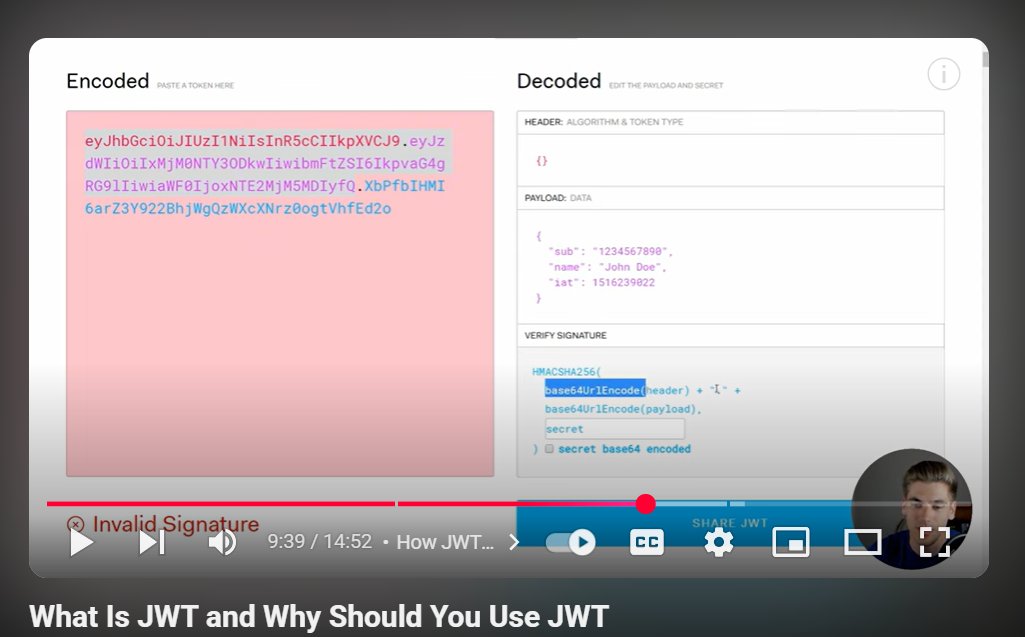
Task: Click the base64UrlEncode(payload) line
Action: pyautogui.click(x=622, y=409)
